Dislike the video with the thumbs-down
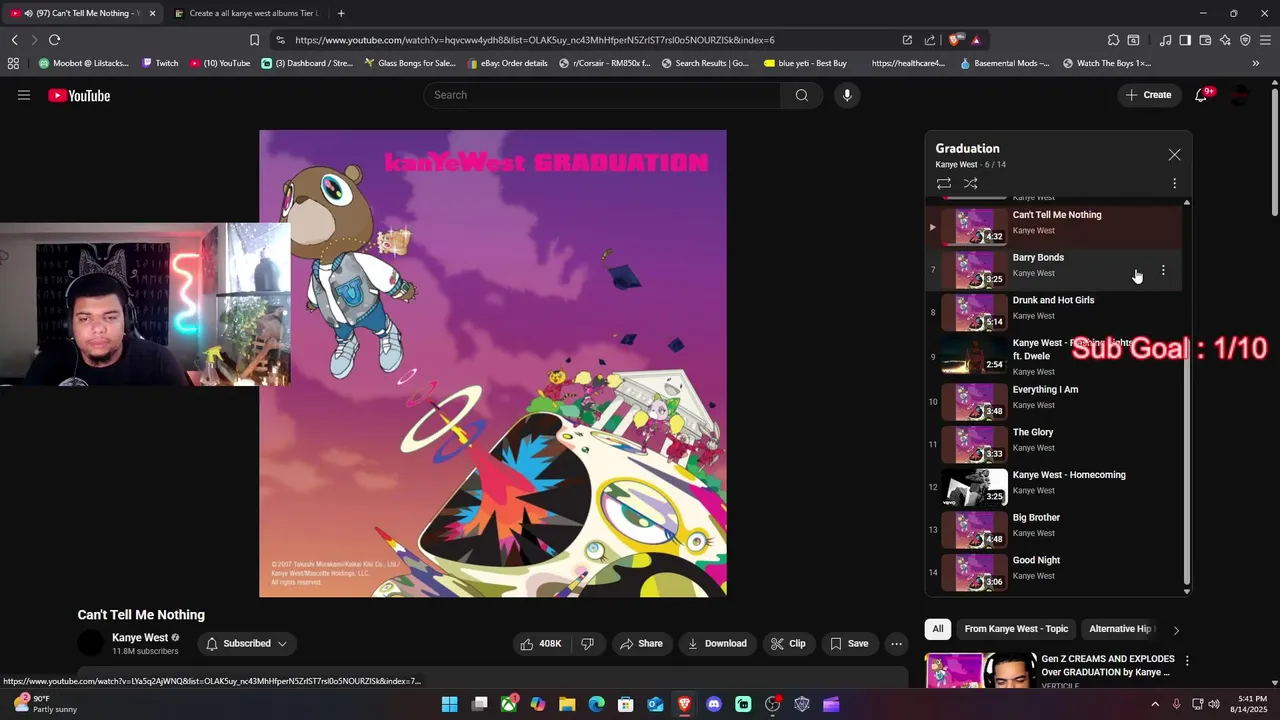Screen dimensions: 1280x720 587,644
